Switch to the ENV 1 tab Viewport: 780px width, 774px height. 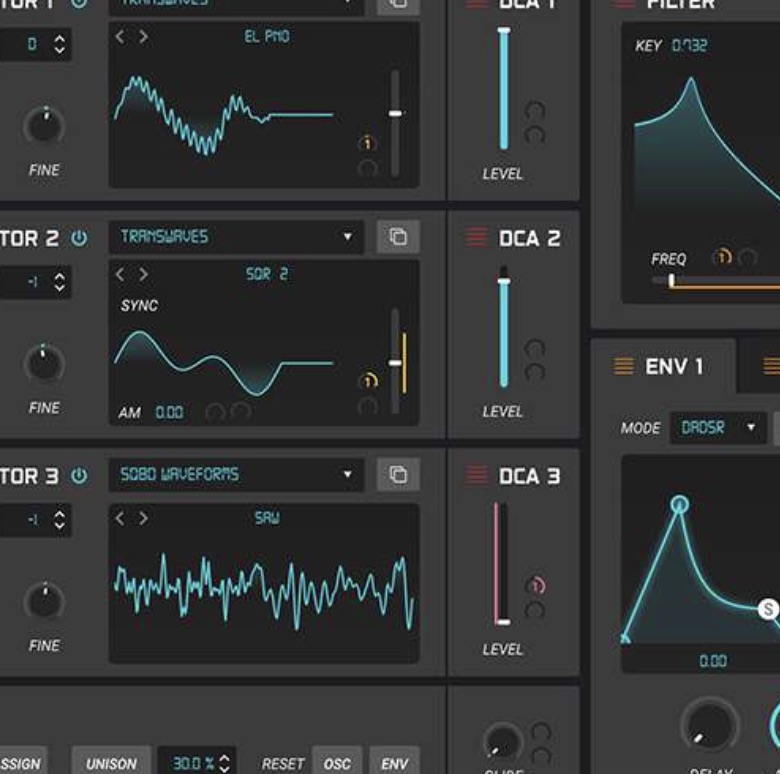coord(663,367)
